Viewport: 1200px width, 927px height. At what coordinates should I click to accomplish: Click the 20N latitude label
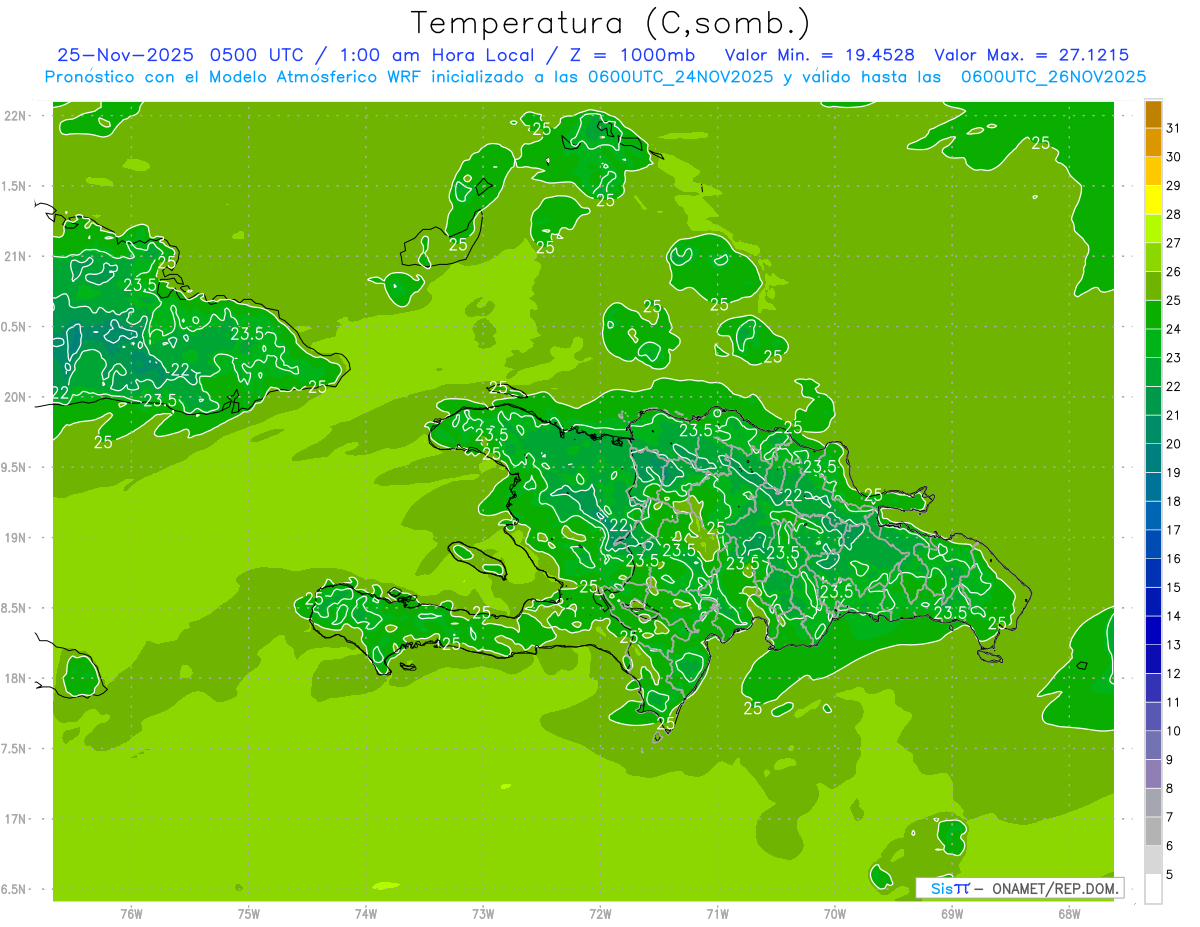tap(16, 397)
